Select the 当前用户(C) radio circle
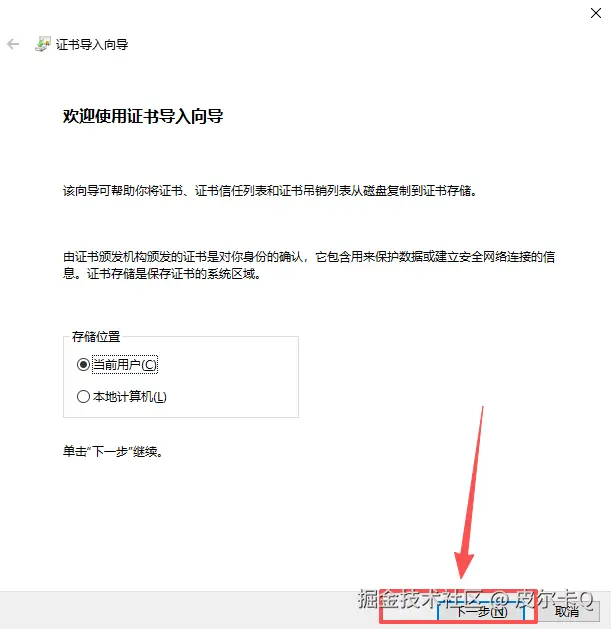This screenshot has height=629, width=612. pyautogui.click(x=83, y=365)
